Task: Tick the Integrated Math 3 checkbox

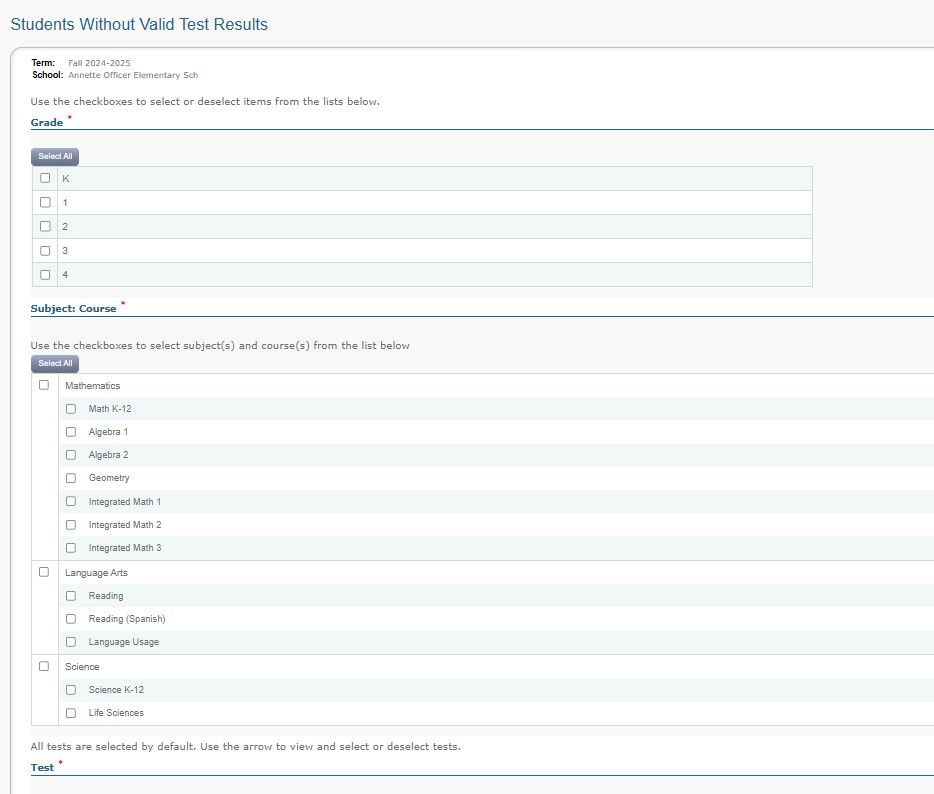Action: [71, 548]
